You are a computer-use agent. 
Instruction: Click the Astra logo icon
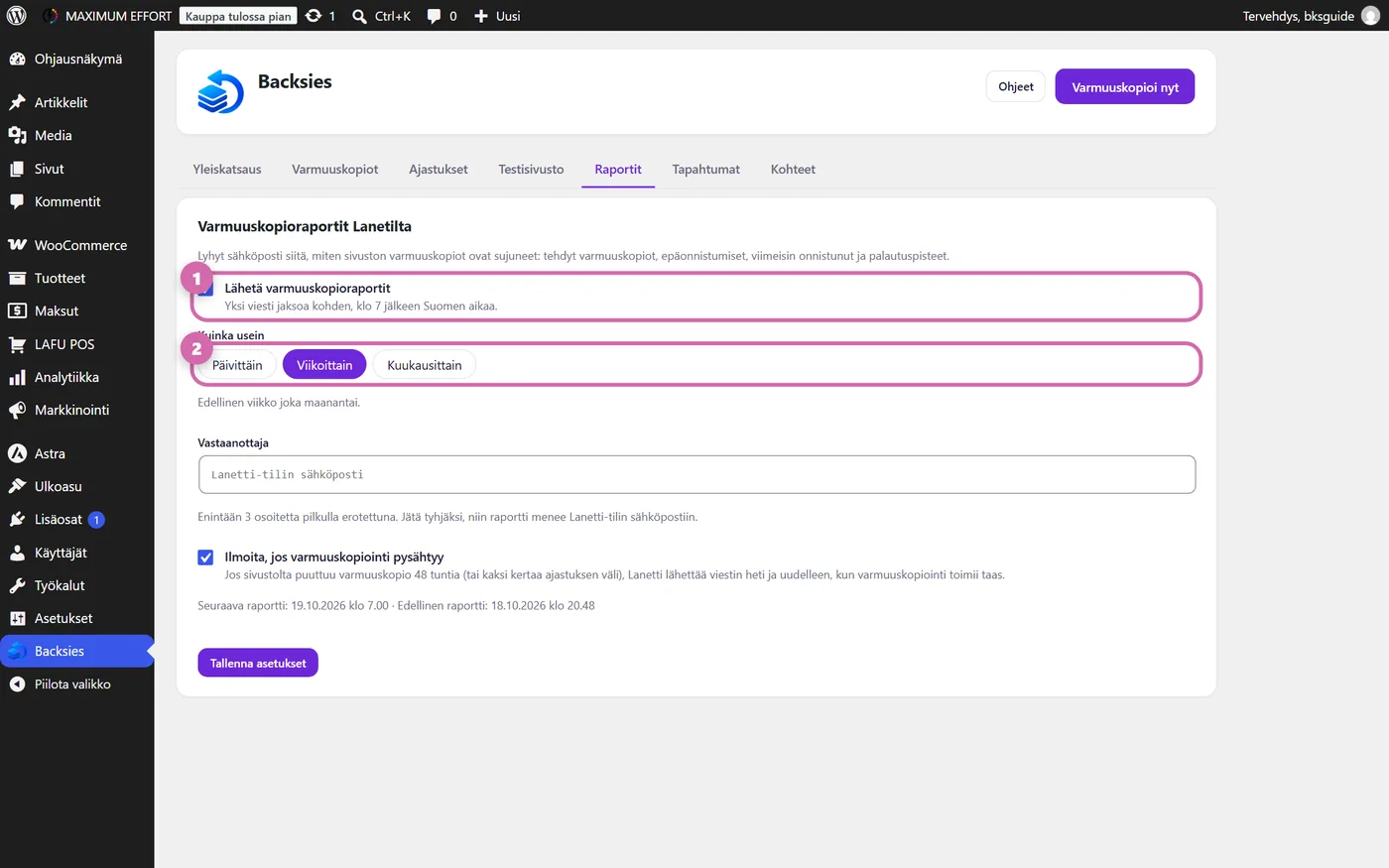(17, 453)
